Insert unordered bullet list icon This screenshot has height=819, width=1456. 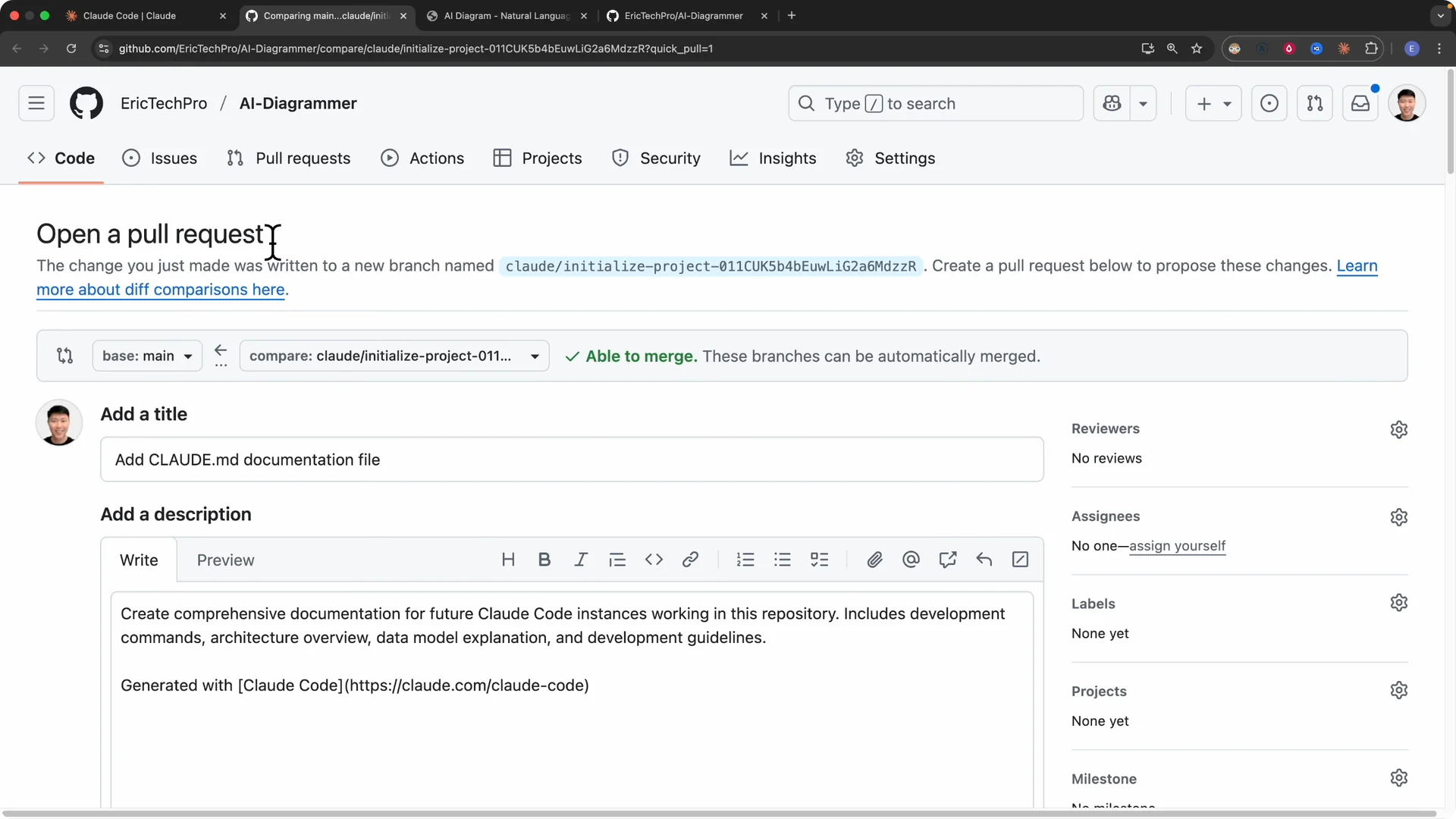point(783,560)
